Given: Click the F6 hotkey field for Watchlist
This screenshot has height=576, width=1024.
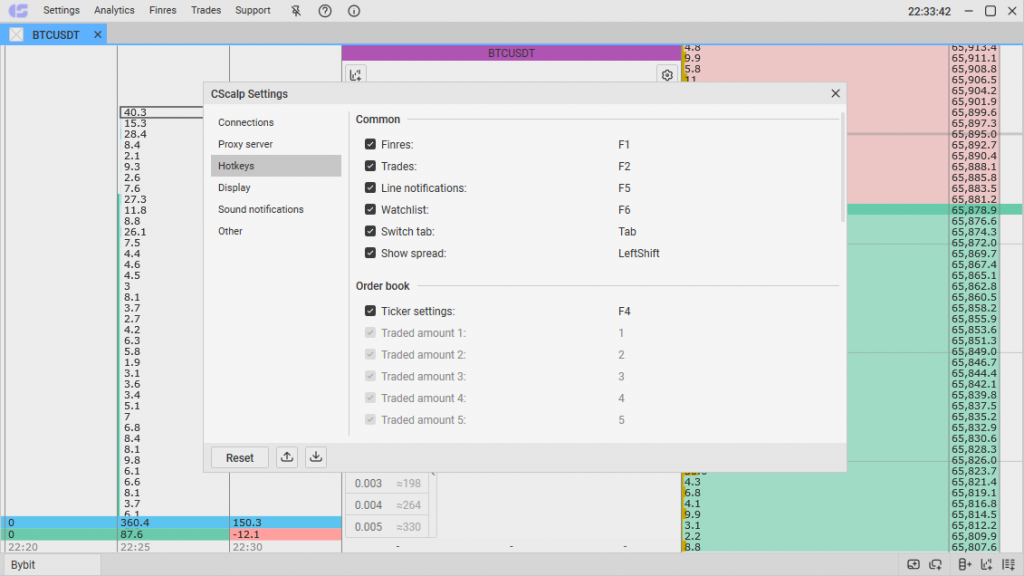Looking at the screenshot, I should coord(624,210).
